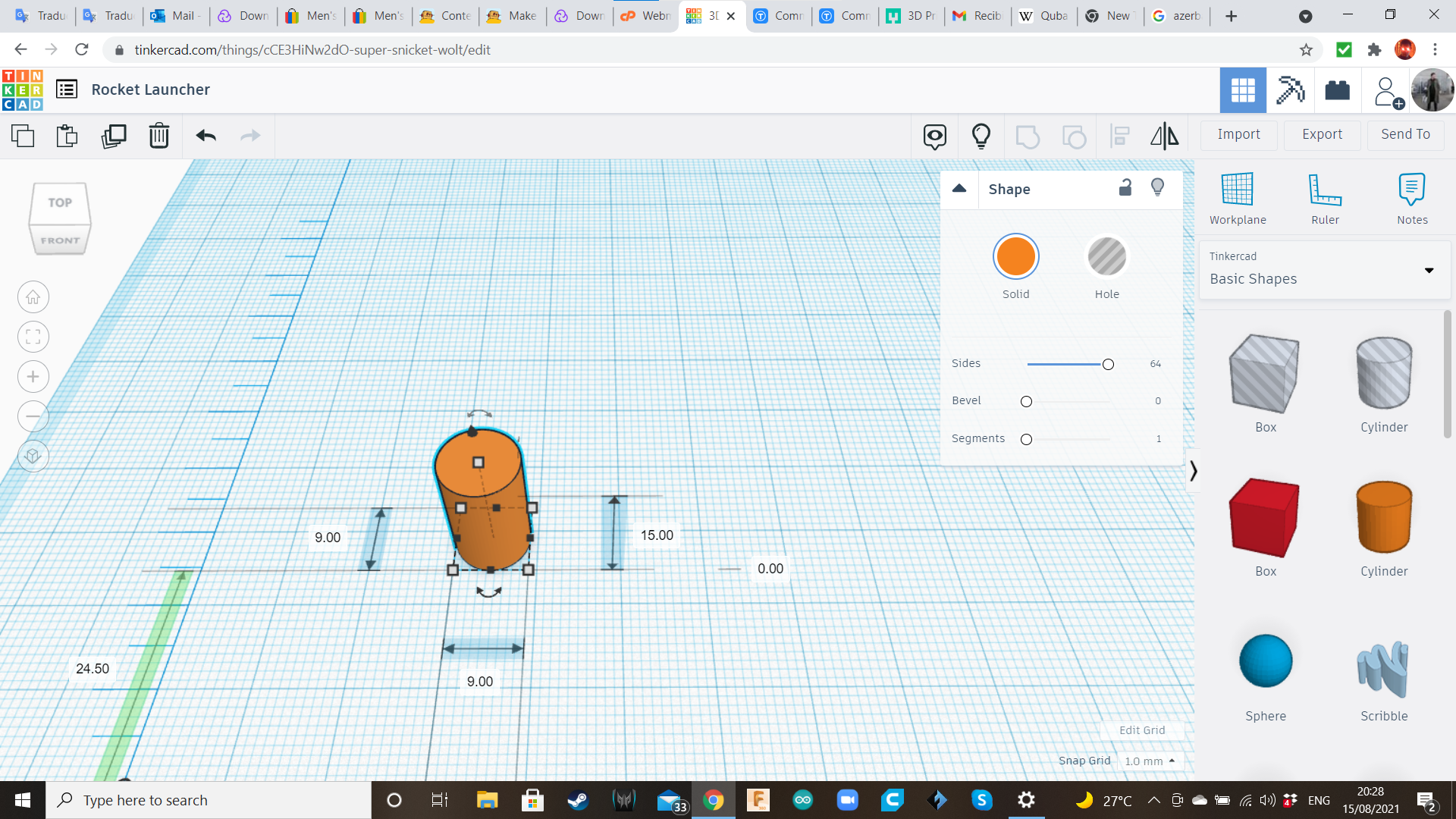Click the Sides slider handle
The width and height of the screenshot is (1456, 819).
tap(1108, 365)
